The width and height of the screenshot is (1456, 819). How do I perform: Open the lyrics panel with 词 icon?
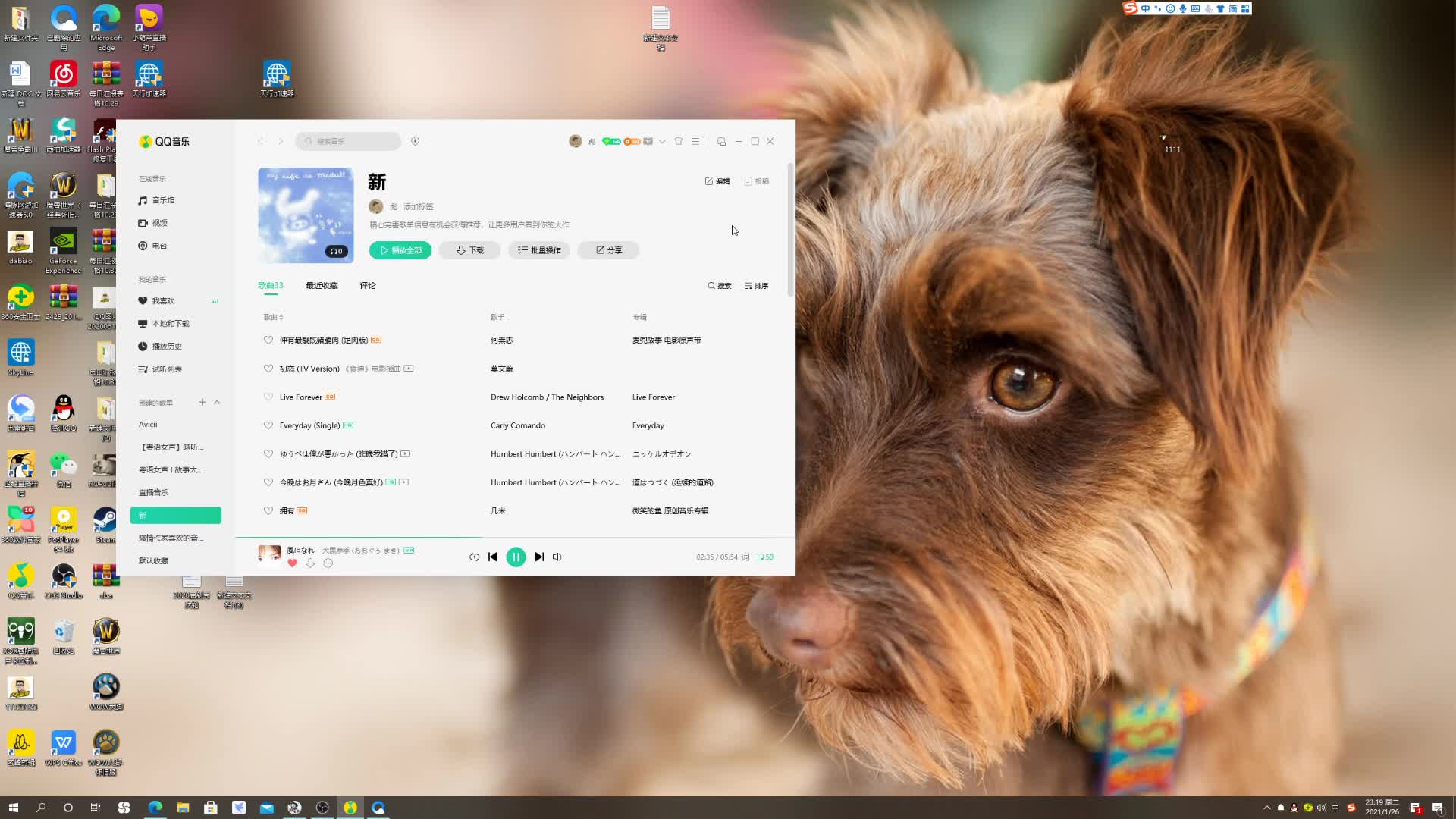click(x=745, y=557)
